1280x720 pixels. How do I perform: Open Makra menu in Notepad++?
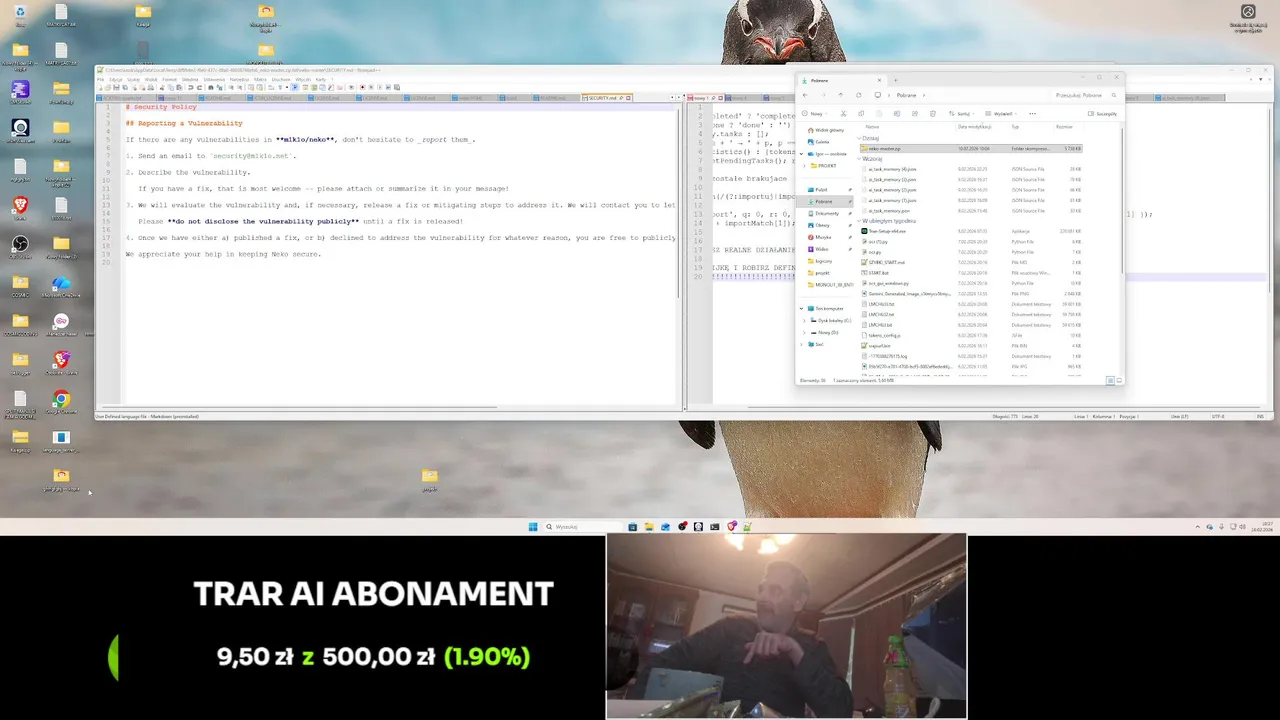tap(260, 79)
